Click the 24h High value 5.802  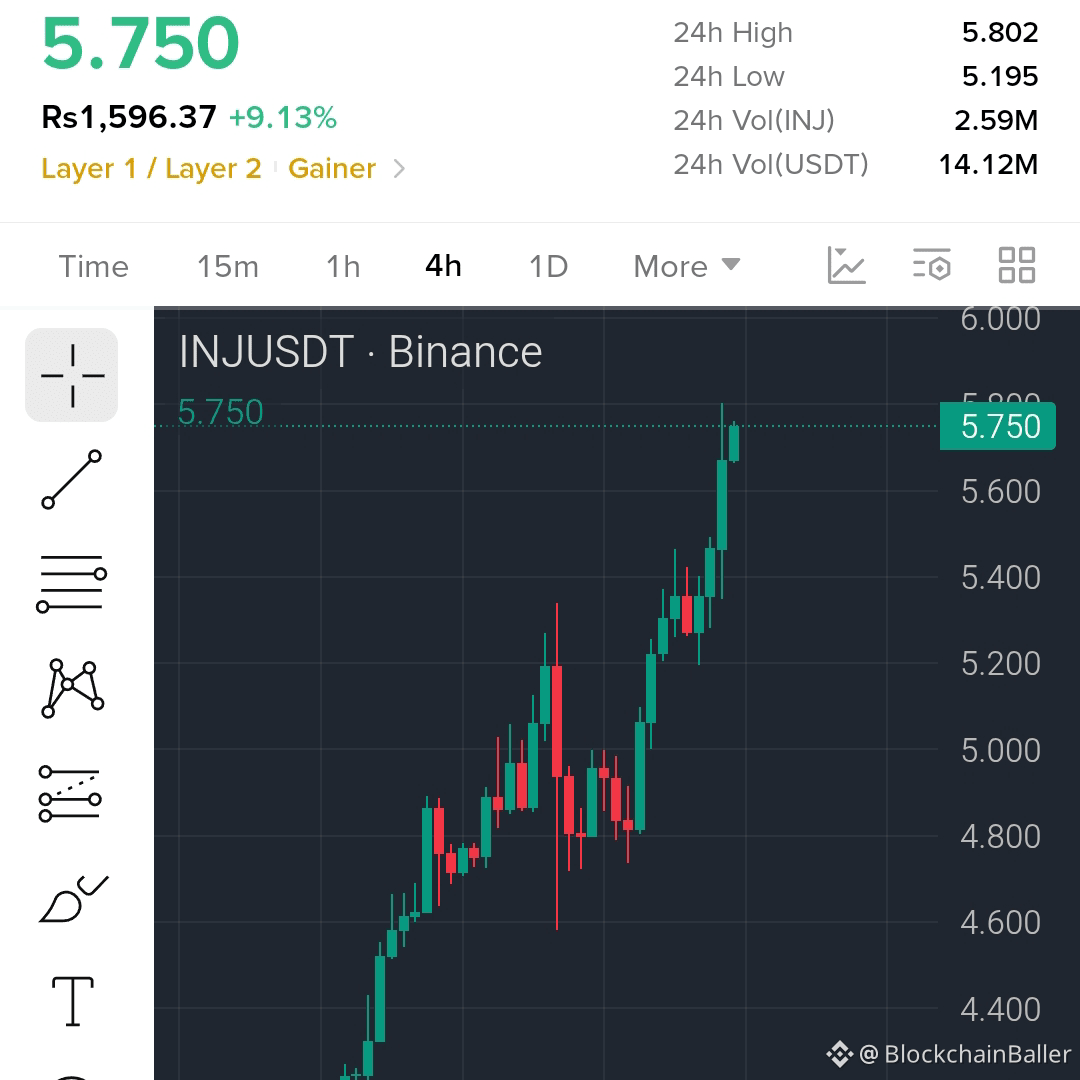(x=999, y=32)
